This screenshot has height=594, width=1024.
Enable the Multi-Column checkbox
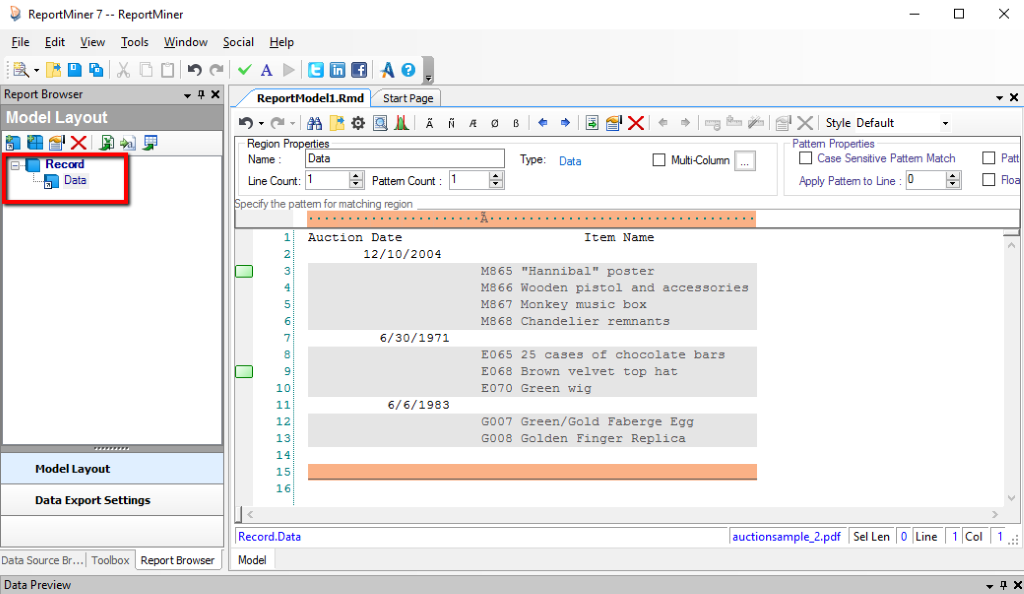click(659, 160)
